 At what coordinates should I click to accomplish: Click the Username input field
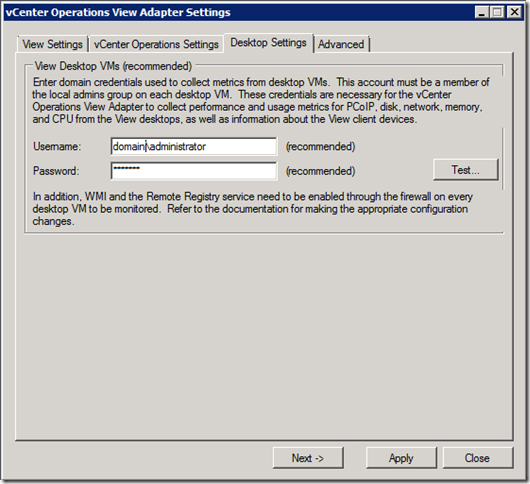pyautogui.click(x=194, y=146)
